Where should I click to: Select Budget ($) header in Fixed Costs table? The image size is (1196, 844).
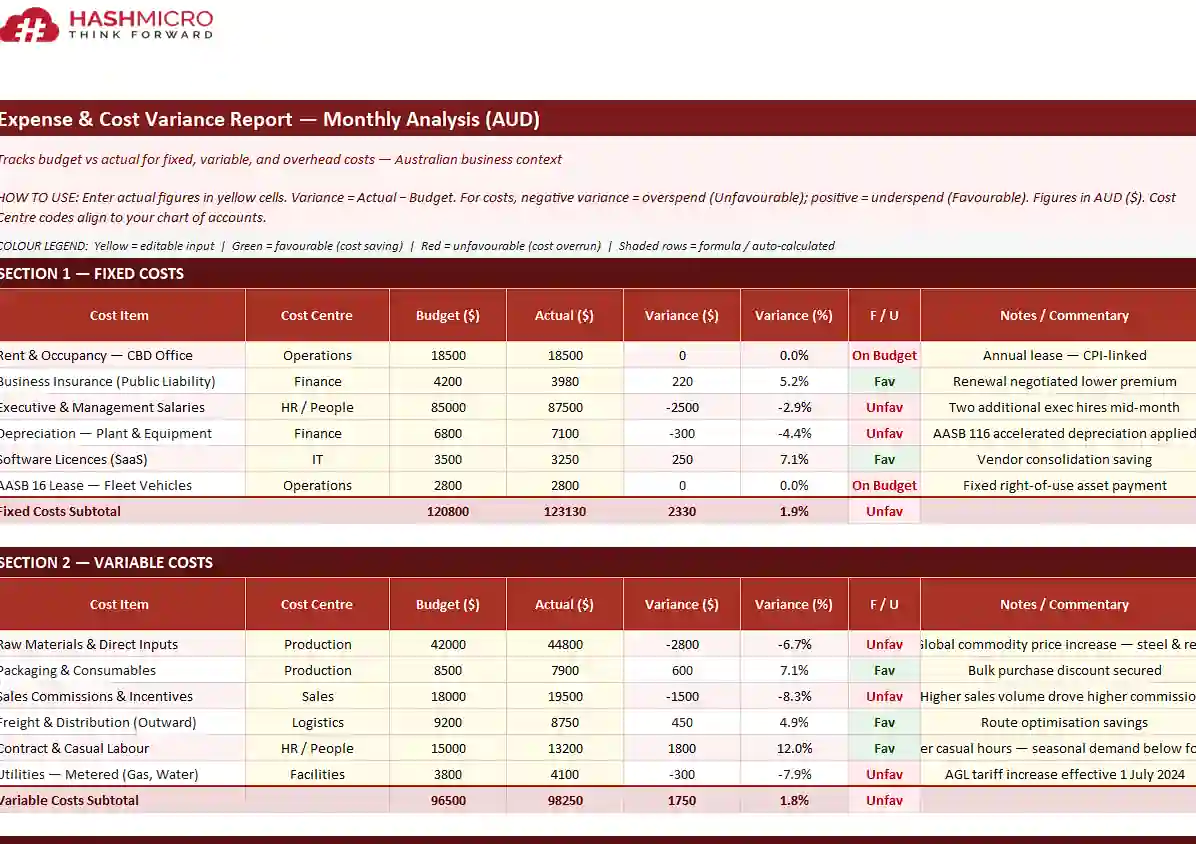point(447,315)
